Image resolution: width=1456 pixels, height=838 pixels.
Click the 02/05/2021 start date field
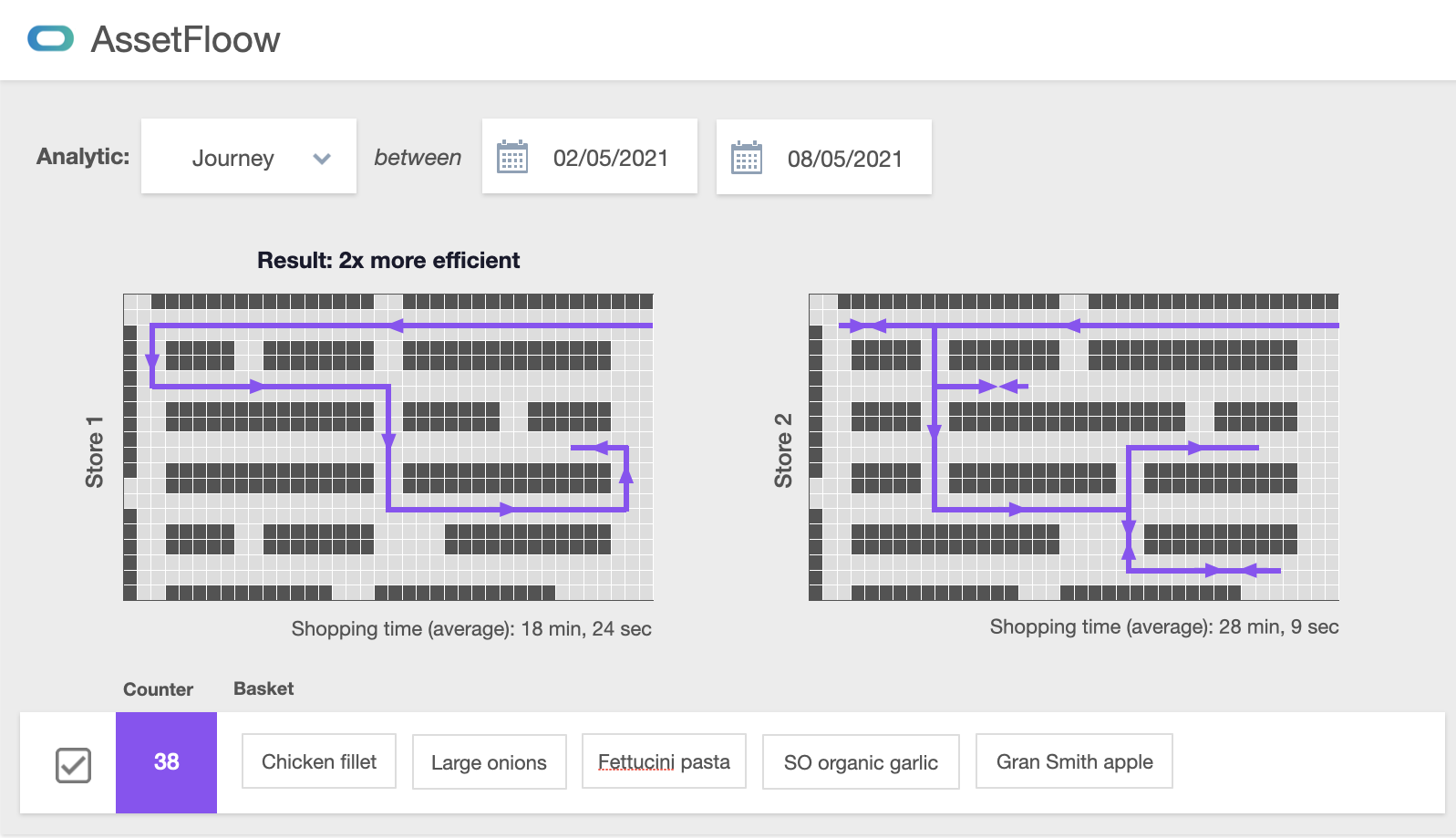(x=610, y=158)
